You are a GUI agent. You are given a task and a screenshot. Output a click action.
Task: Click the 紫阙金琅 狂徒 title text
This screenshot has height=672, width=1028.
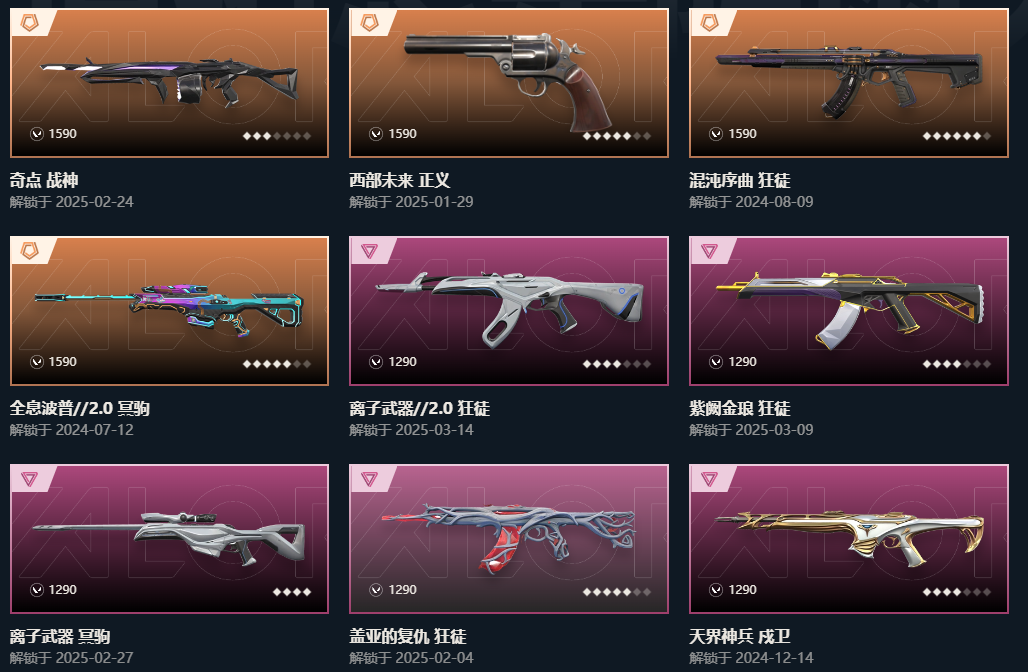[x=740, y=408]
